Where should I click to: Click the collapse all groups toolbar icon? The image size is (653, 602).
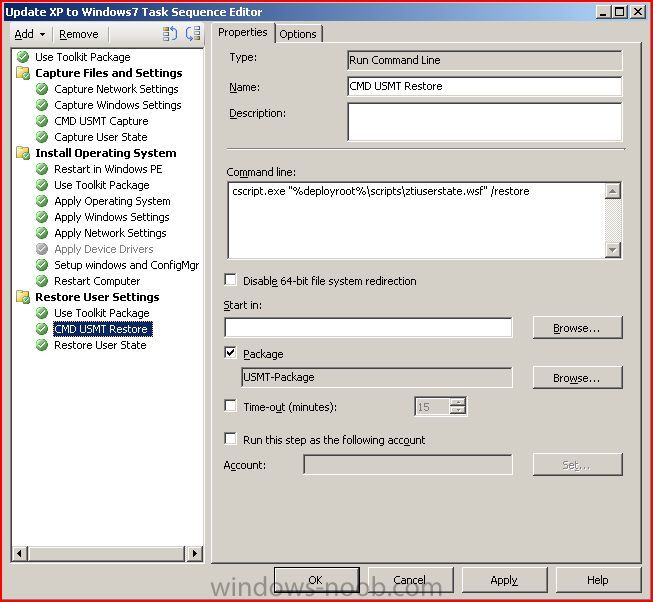pyautogui.click(x=193, y=34)
